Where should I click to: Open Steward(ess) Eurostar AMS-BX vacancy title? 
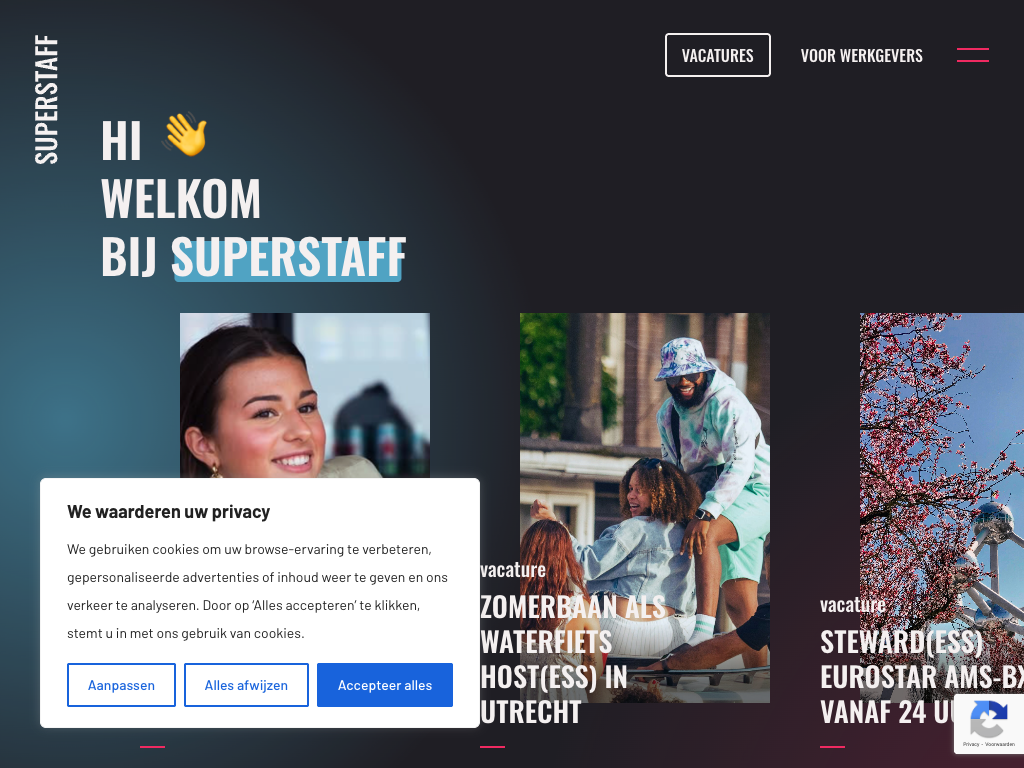(x=921, y=677)
